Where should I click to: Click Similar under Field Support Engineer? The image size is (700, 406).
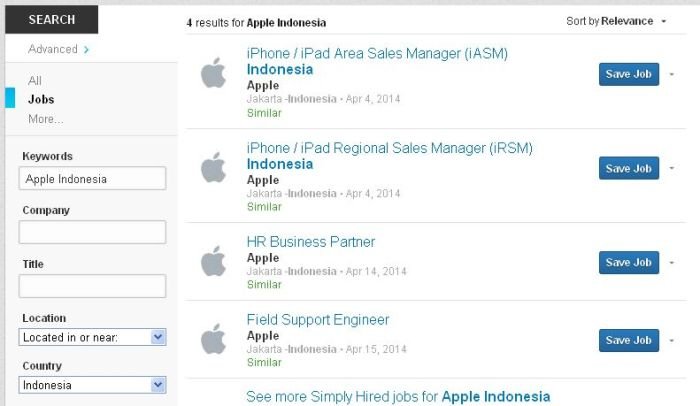tap(264, 362)
